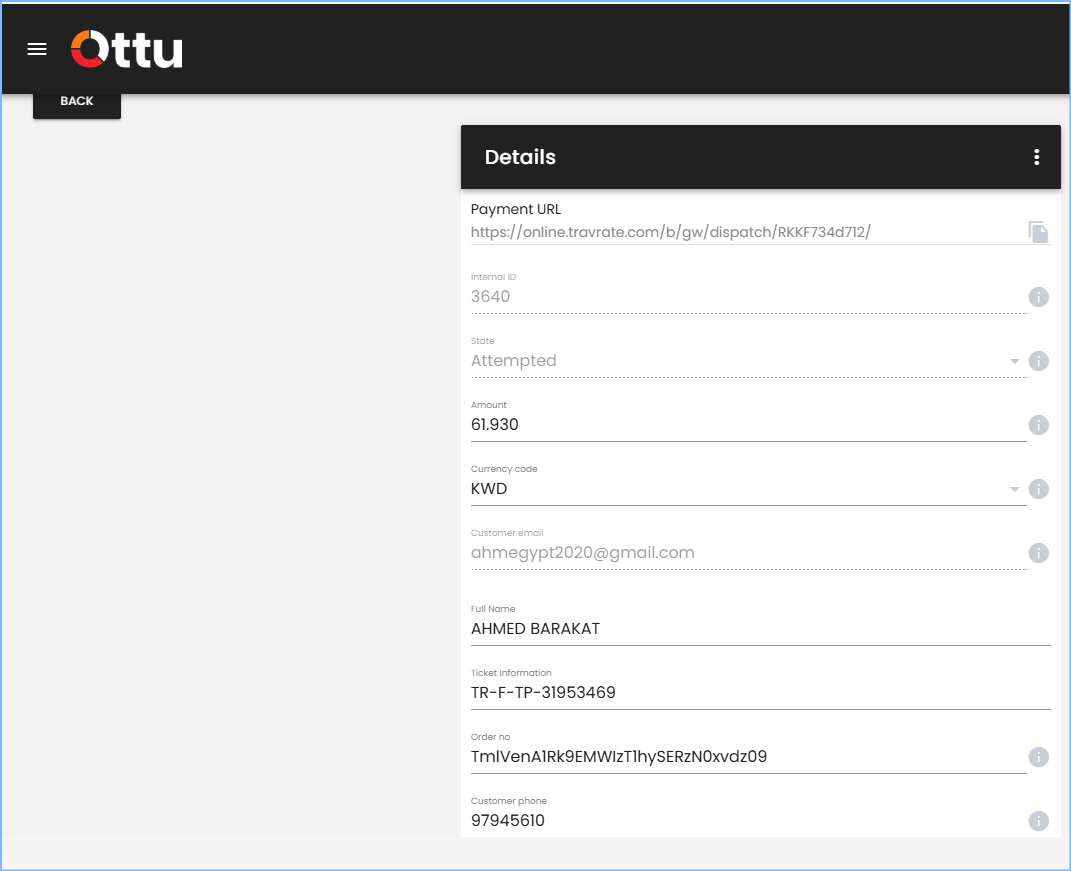
Task: Click the Internal ID value 3640
Action: pyautogui.click(x=490, y=296)
